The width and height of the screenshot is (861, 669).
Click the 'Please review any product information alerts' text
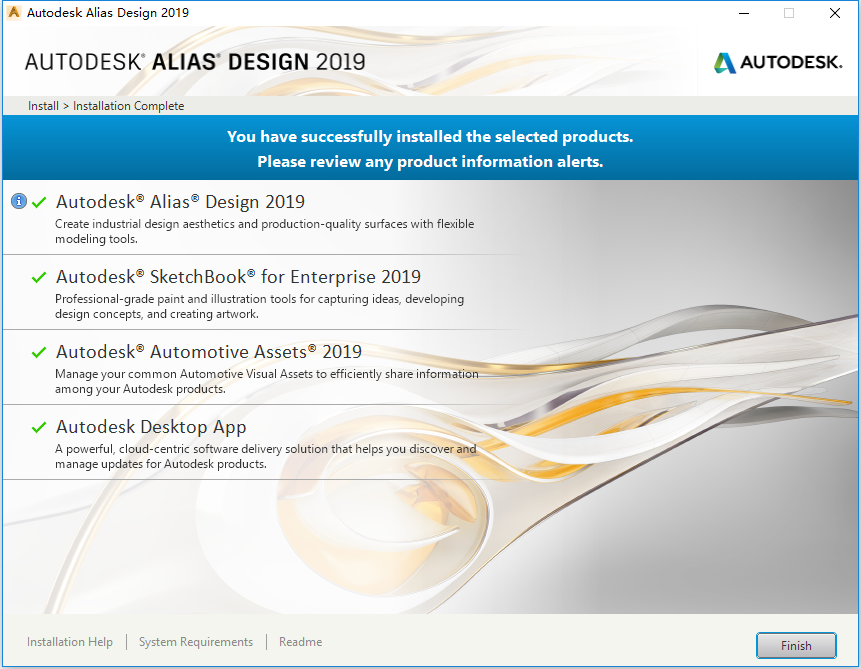[430, 161]
